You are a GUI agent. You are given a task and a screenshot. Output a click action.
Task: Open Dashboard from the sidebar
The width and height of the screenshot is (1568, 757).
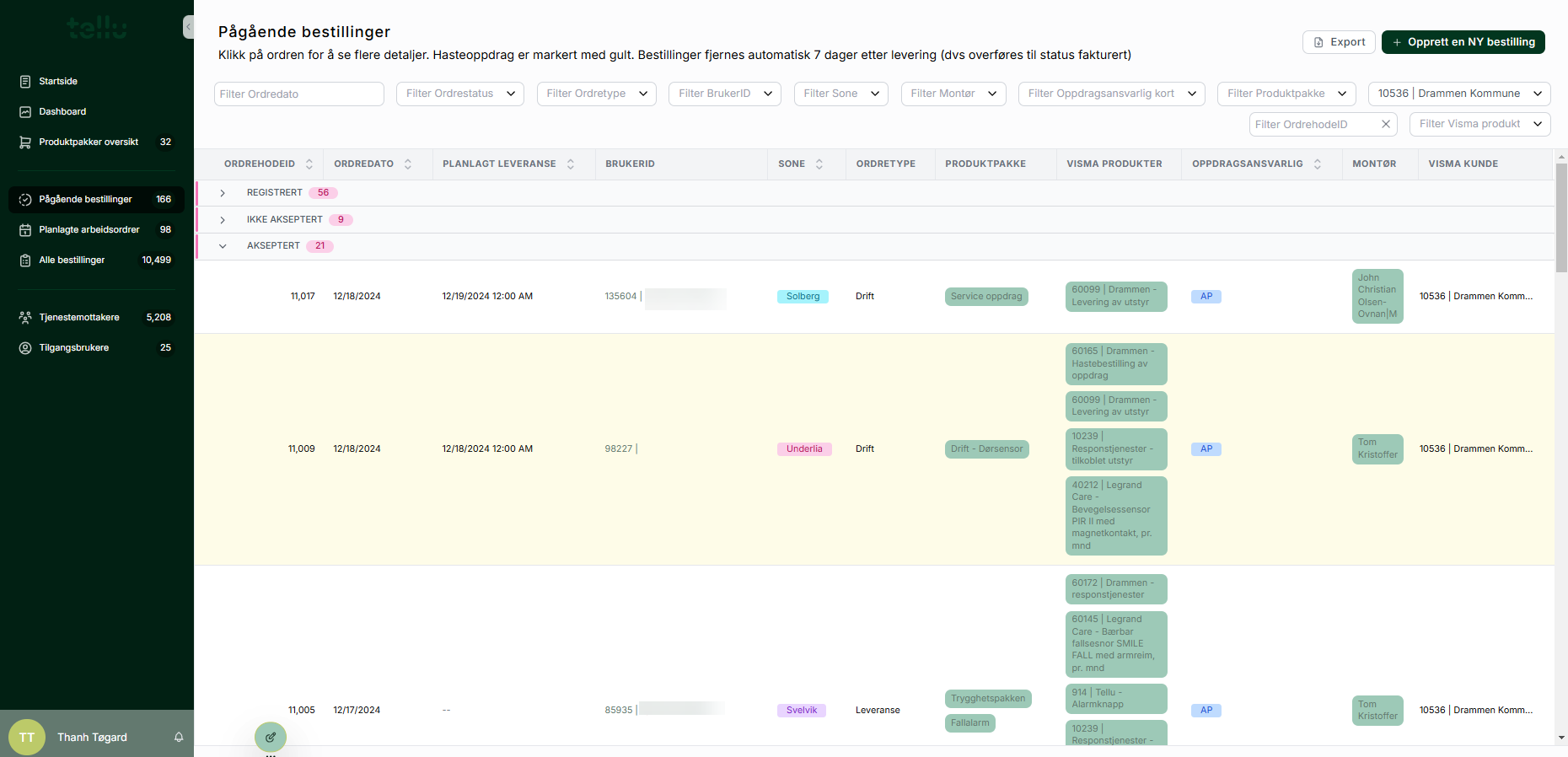[62, 111]
